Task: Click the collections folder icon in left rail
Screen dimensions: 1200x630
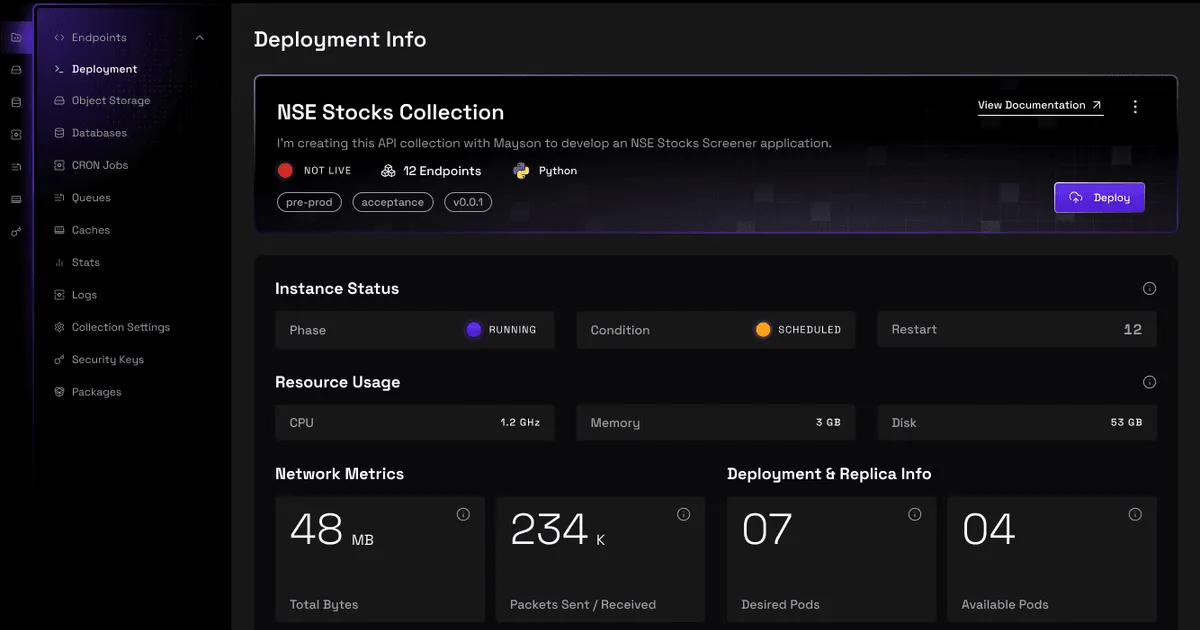Action: (x=16, y=38)
